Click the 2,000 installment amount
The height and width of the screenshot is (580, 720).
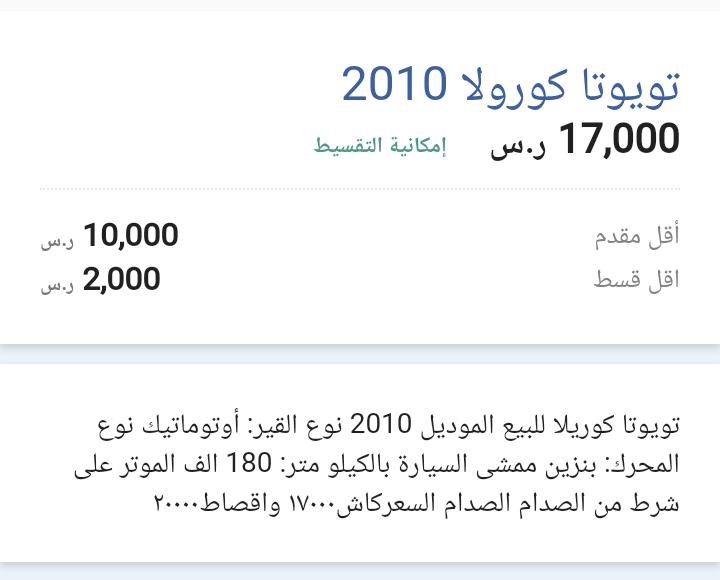tap(121, 279)
